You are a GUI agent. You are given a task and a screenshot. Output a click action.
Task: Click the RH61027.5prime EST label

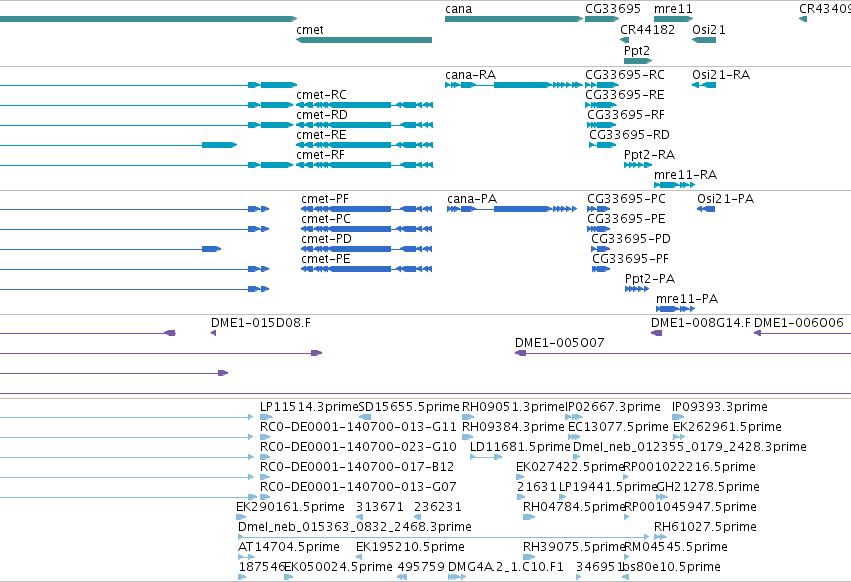pos(705,527)
